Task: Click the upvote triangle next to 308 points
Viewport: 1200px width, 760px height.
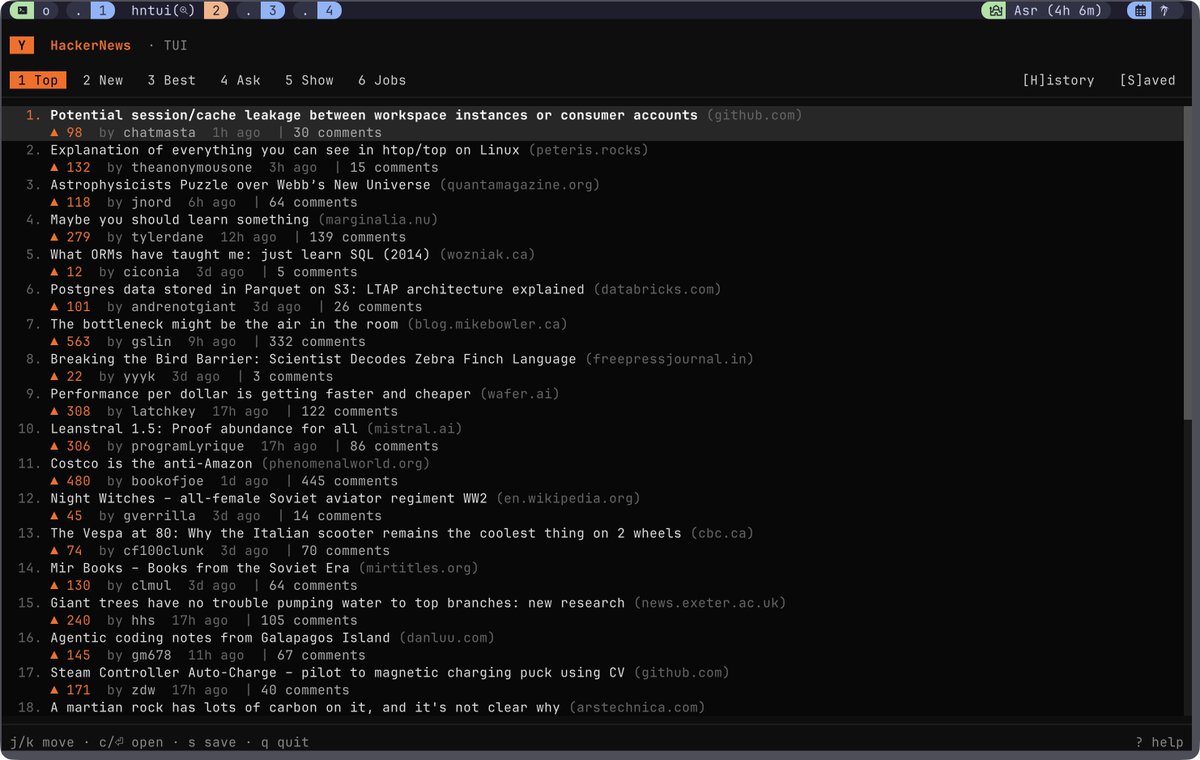Action: click(55, 411)
